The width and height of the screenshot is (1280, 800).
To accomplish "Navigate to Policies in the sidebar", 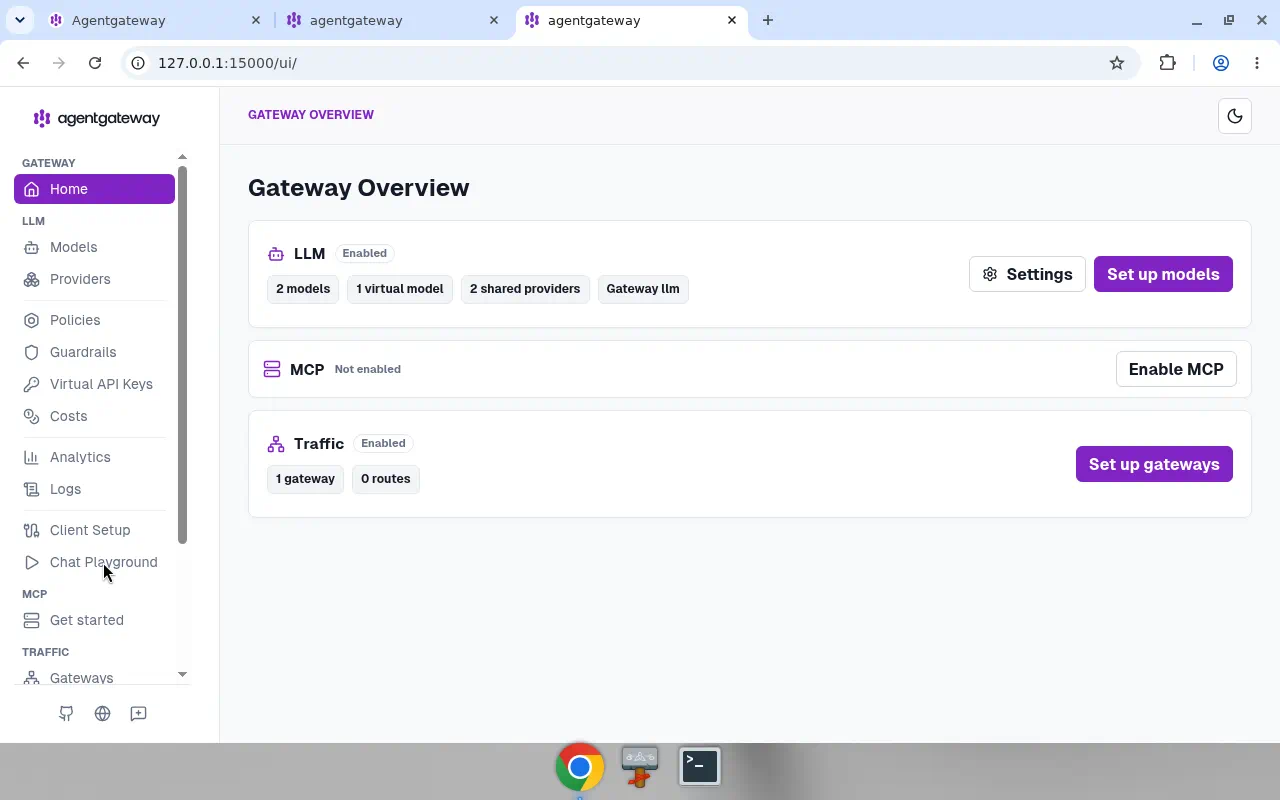I will coord(94,320).
